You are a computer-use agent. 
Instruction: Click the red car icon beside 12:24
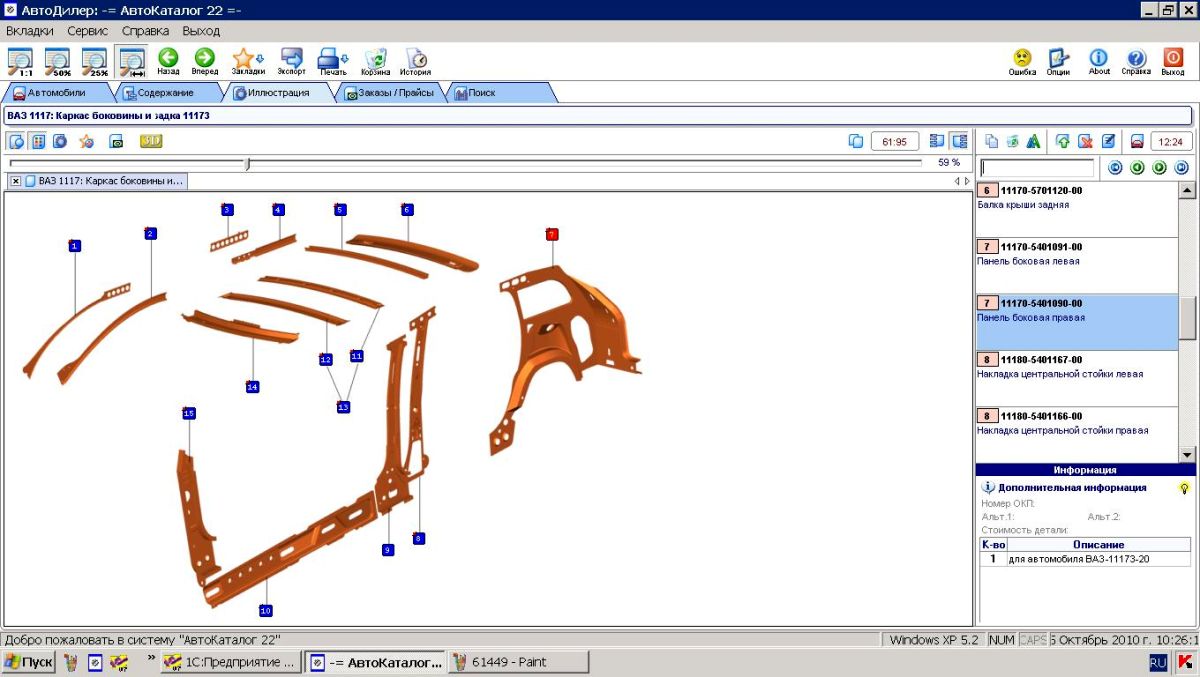coord(1137,141)
